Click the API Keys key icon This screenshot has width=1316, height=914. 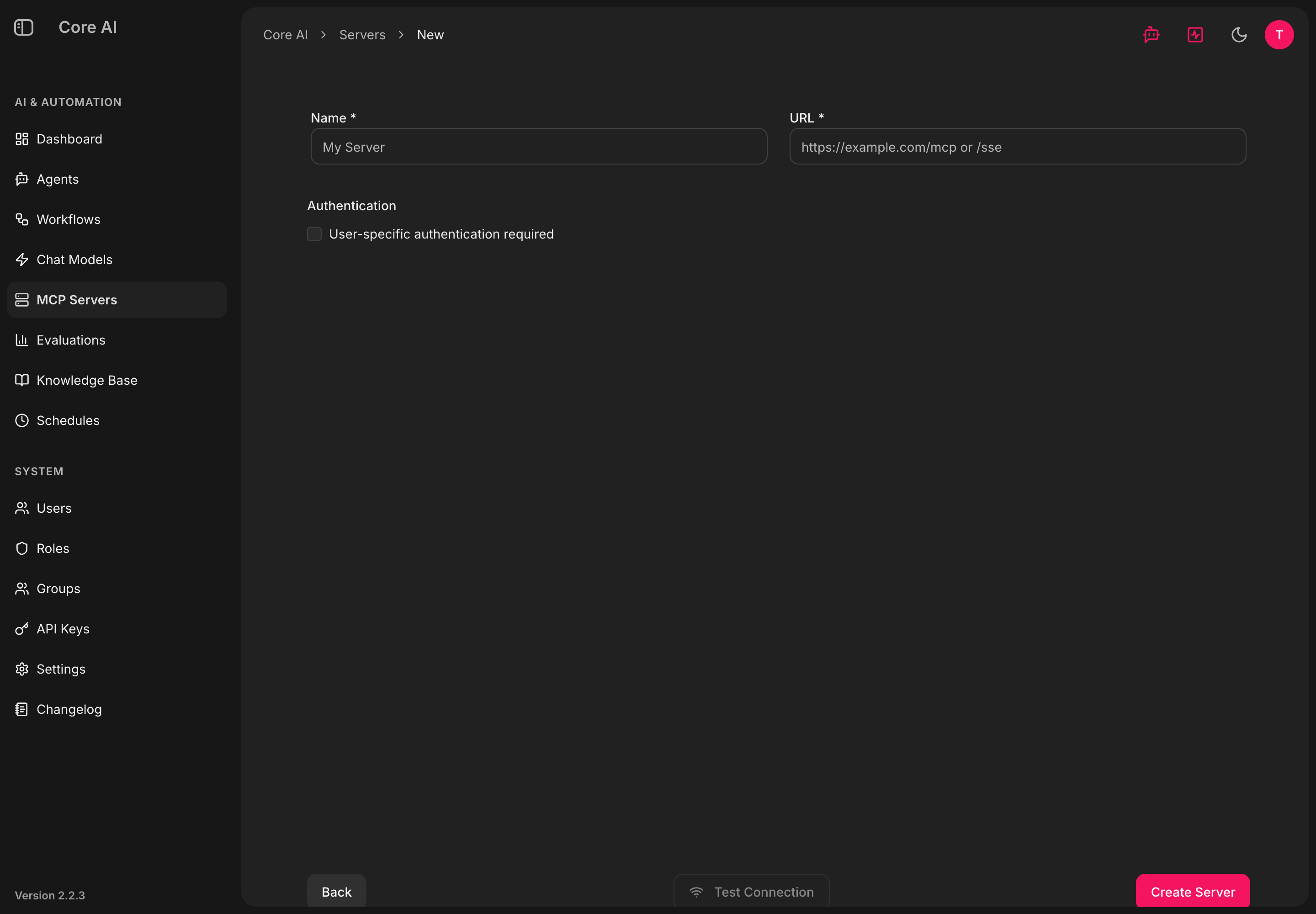coord(22,629)
